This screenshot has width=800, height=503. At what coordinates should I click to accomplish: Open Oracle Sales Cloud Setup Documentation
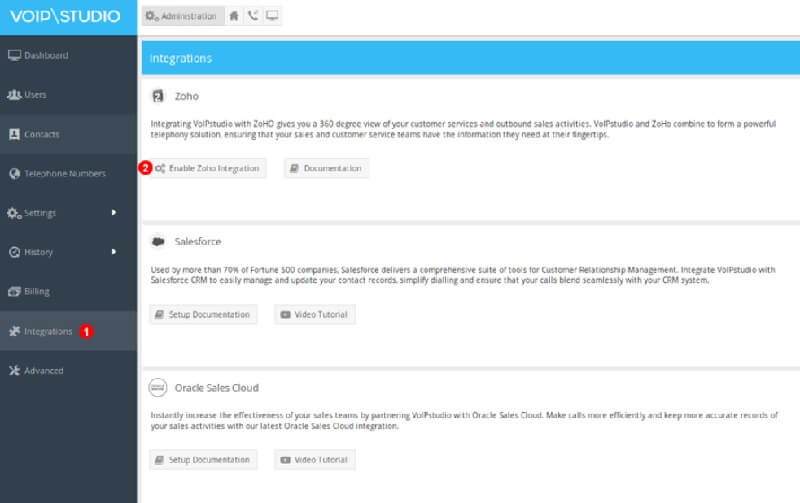[203, 459]
